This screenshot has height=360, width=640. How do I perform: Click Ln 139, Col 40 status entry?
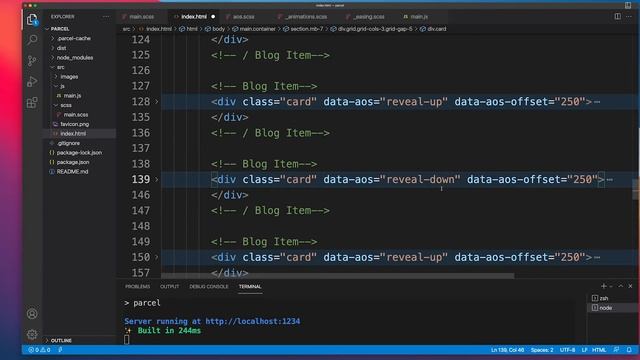(x=507, y=350)
